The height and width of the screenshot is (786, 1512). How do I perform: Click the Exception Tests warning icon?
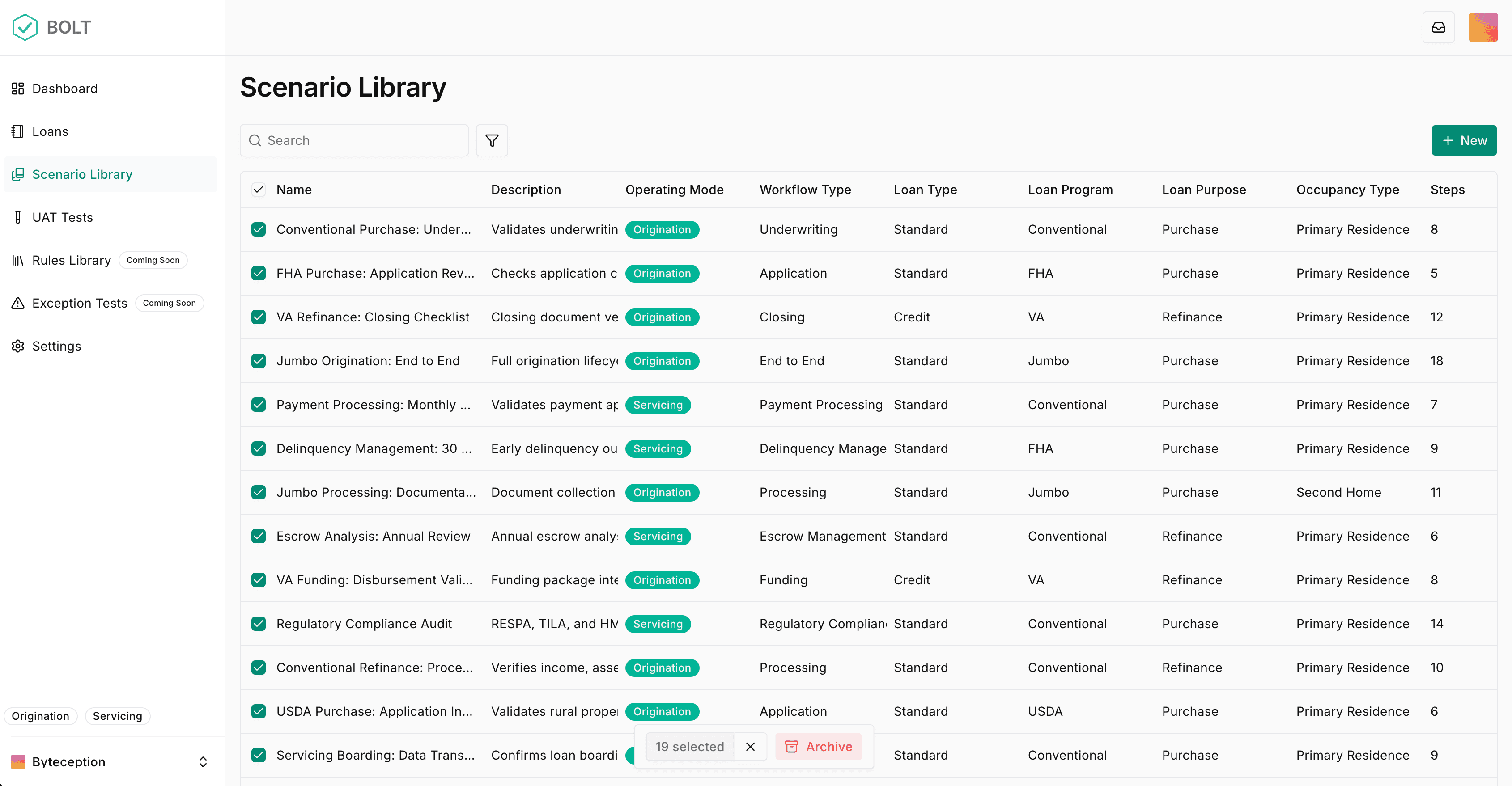pos(17,303)
